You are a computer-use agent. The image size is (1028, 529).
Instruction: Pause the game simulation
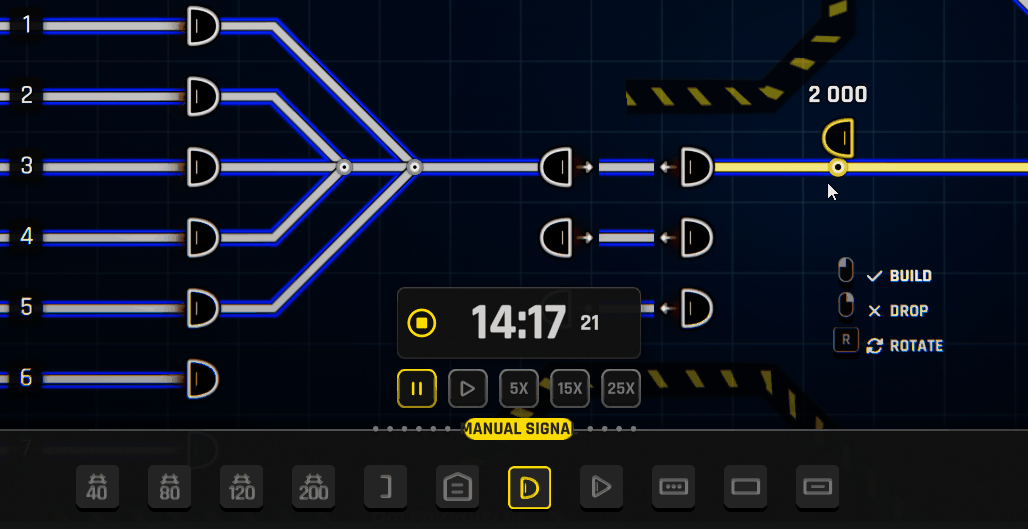(x=417, y=388)
